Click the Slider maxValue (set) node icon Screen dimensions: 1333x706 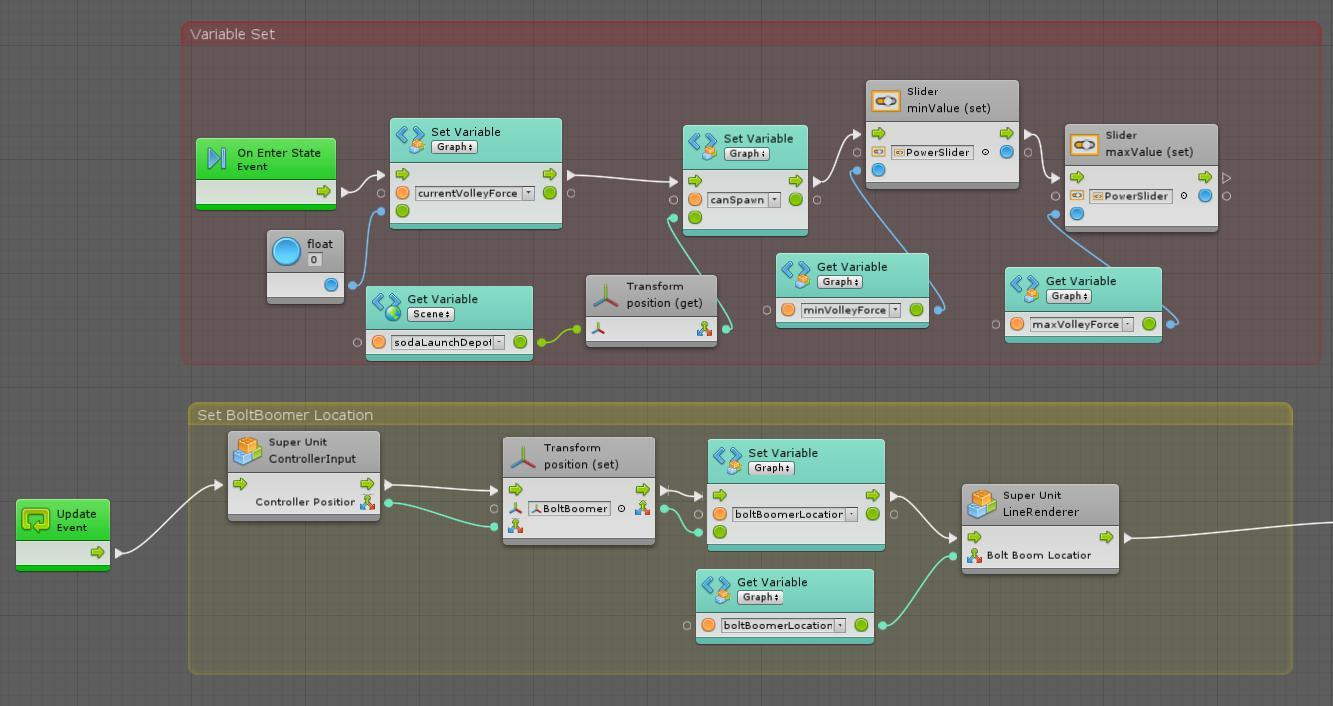1085,144
